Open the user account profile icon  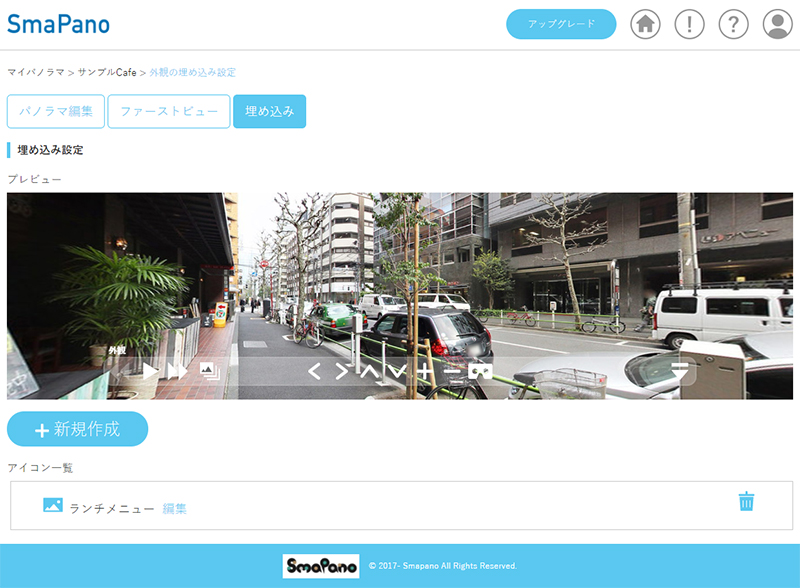(777, 24)
